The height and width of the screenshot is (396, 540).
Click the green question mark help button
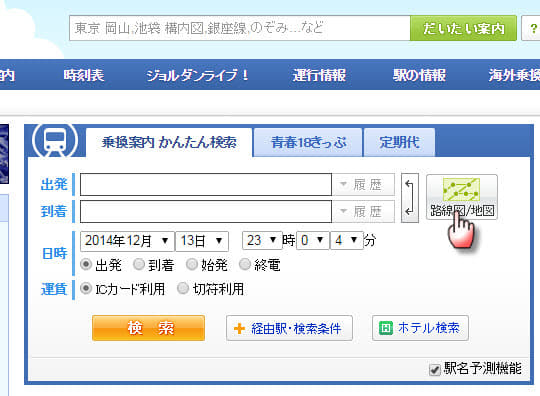point(532,28)
